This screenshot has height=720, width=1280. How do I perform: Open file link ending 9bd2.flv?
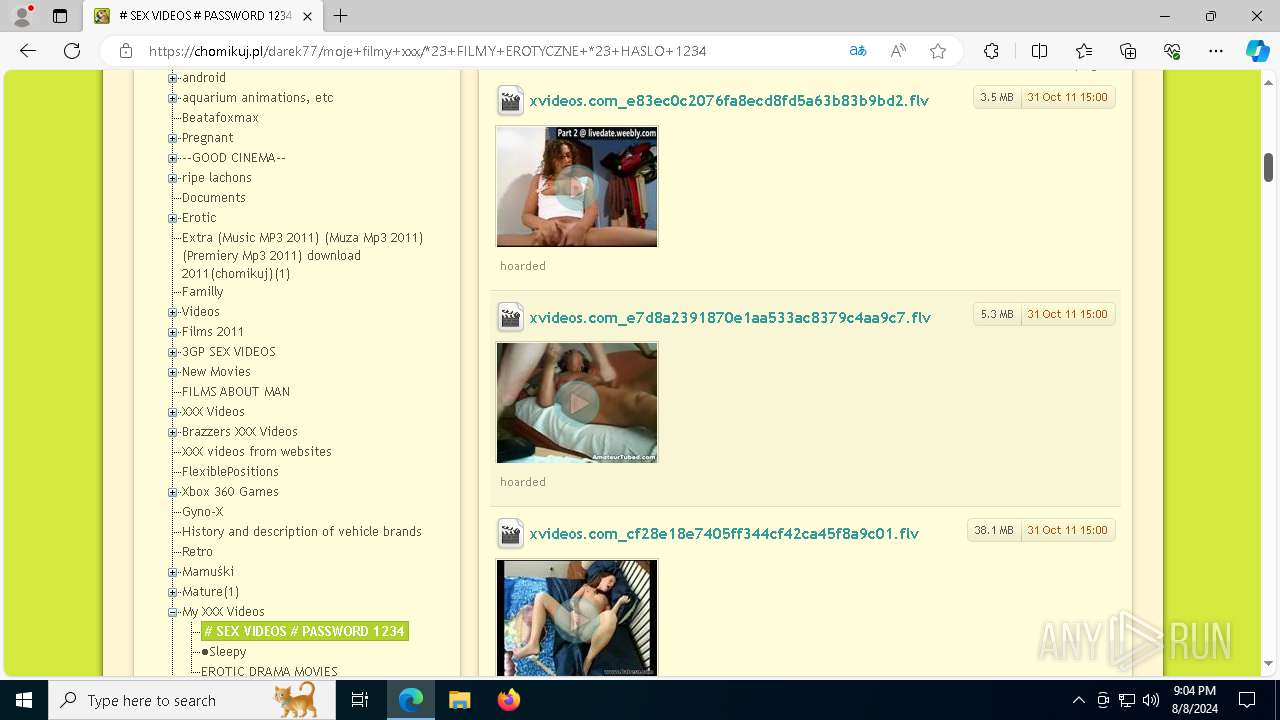pyautogui.click(x=730, y=101)
